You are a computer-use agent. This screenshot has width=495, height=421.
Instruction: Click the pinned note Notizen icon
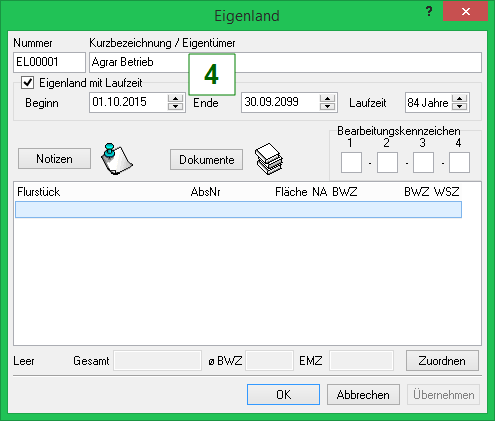(117, 159)
